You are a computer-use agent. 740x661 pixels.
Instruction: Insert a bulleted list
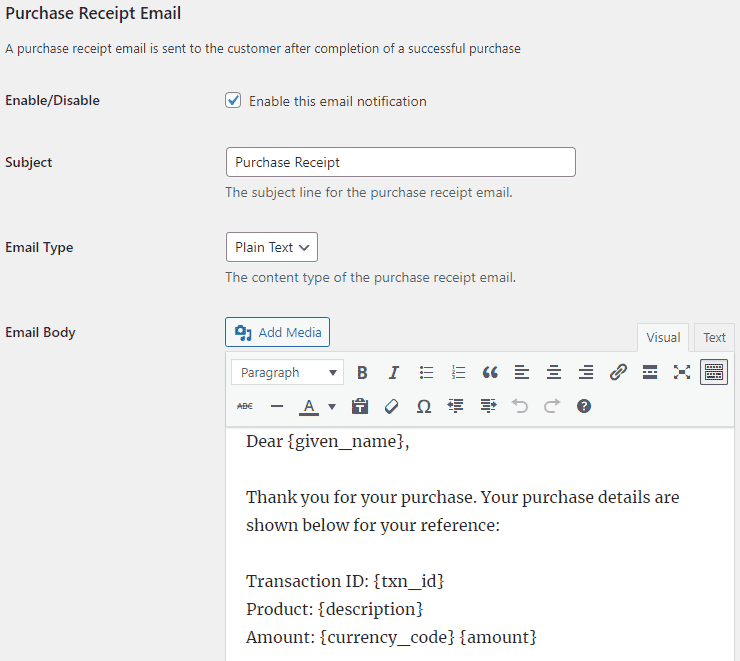click(x=426, y=373)
